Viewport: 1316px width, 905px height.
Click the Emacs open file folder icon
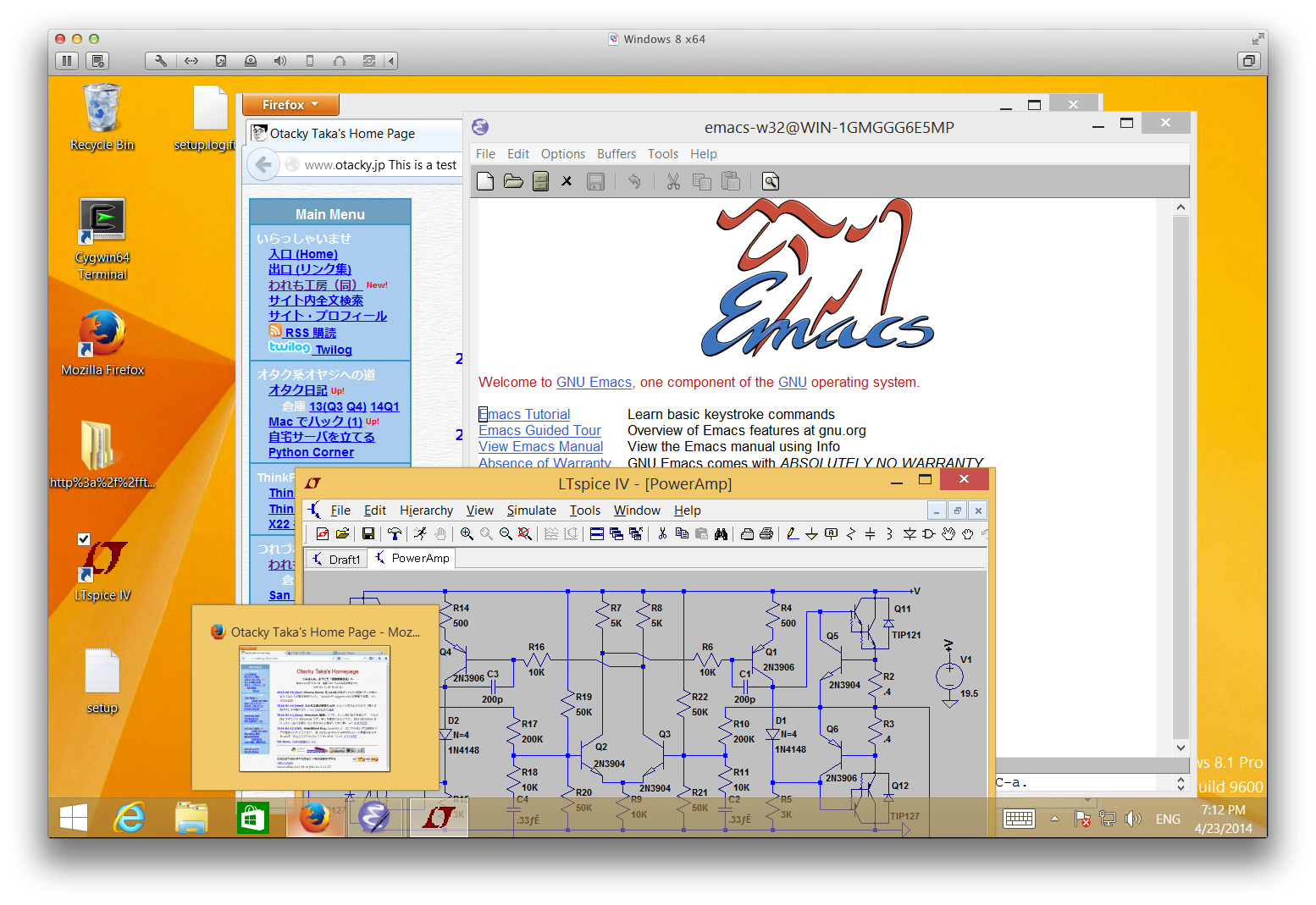click(513, 181)
